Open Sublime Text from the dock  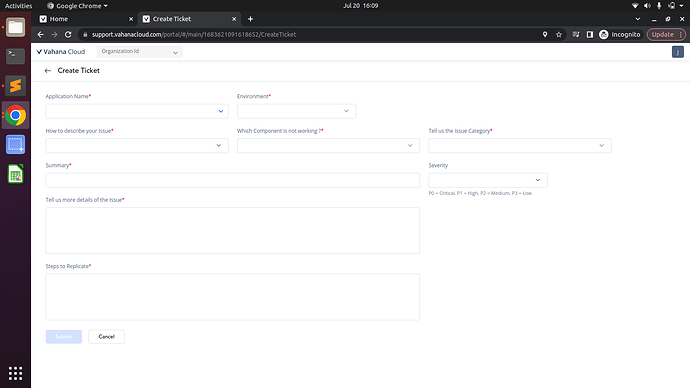[15, 86]
